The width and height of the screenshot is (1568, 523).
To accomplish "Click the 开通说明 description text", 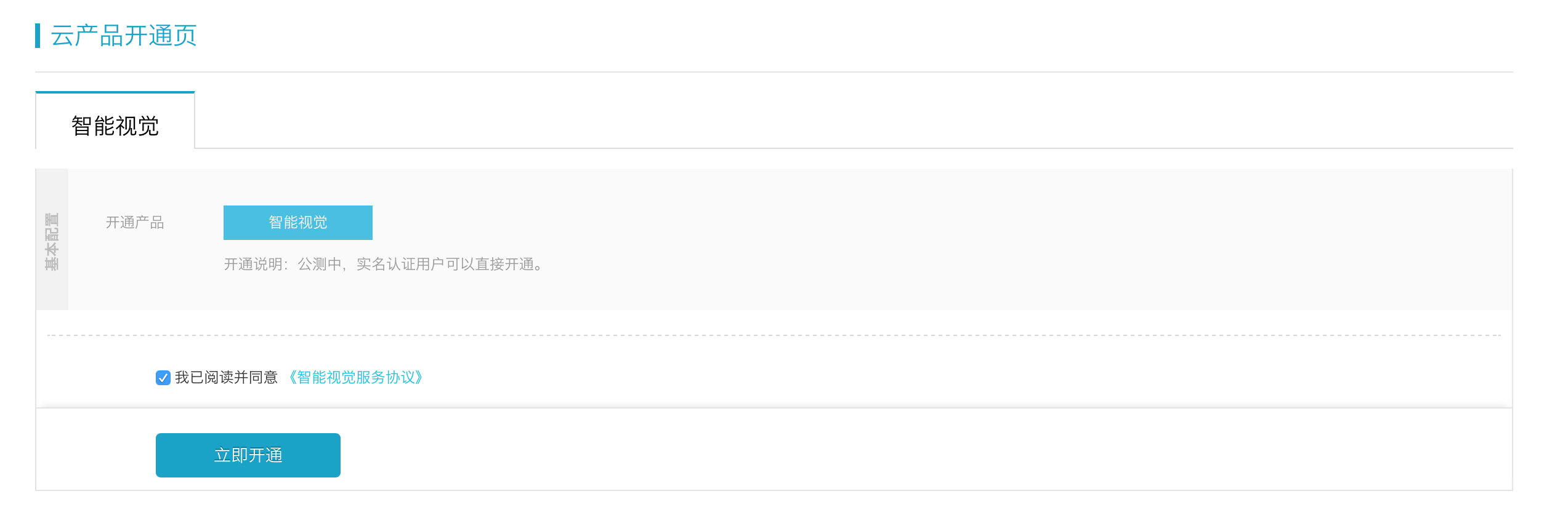I will tap(386, 265).
